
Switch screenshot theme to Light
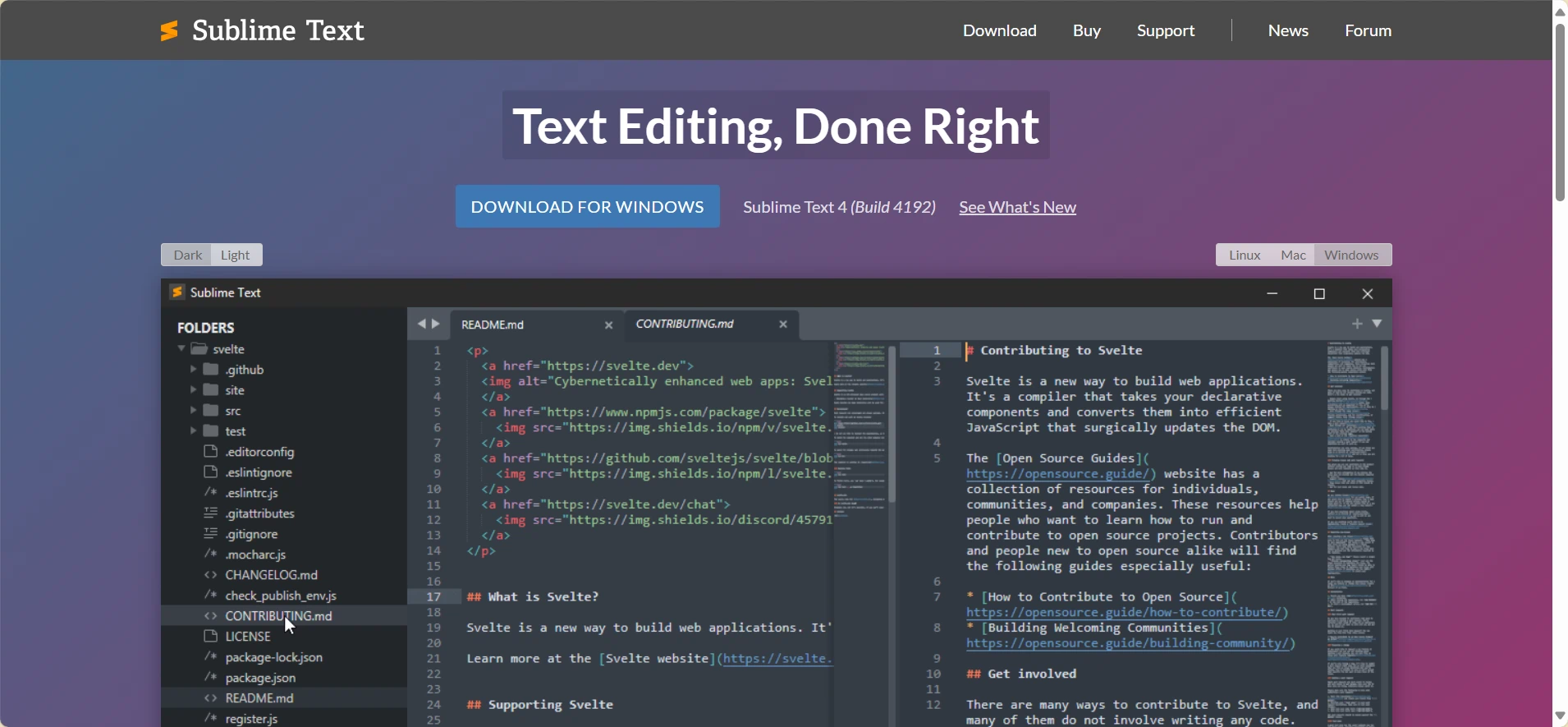click(236, 255)
